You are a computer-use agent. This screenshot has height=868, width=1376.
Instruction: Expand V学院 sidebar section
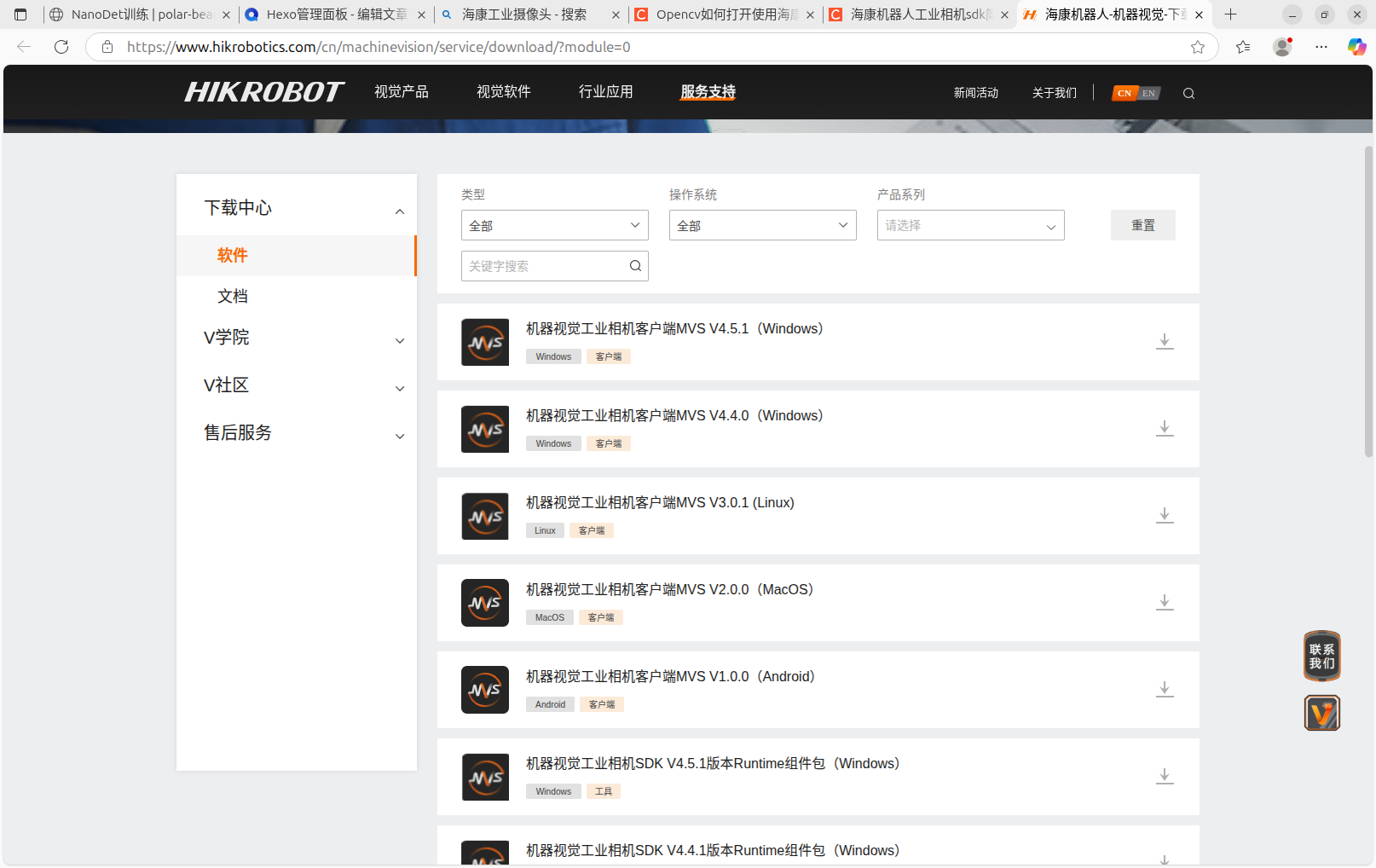(400, 341)
